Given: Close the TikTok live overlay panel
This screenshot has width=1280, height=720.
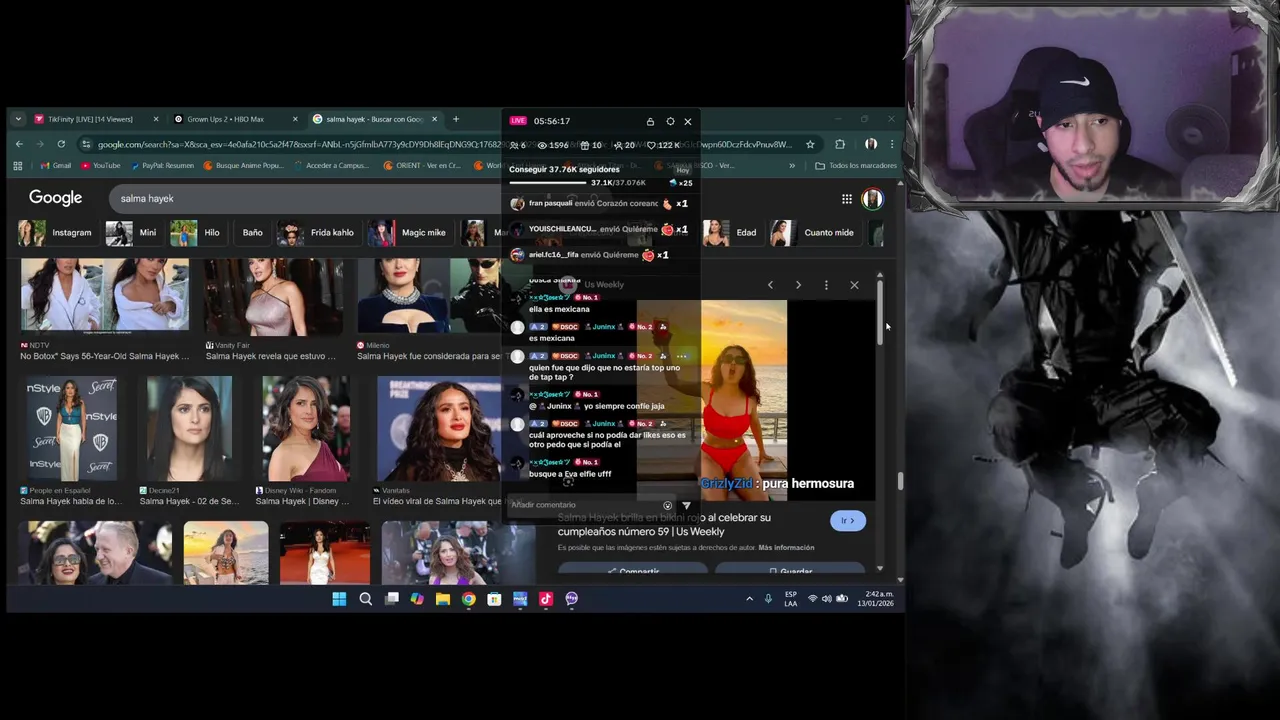Looking at the screenshot, I should (x=688, y=121).
